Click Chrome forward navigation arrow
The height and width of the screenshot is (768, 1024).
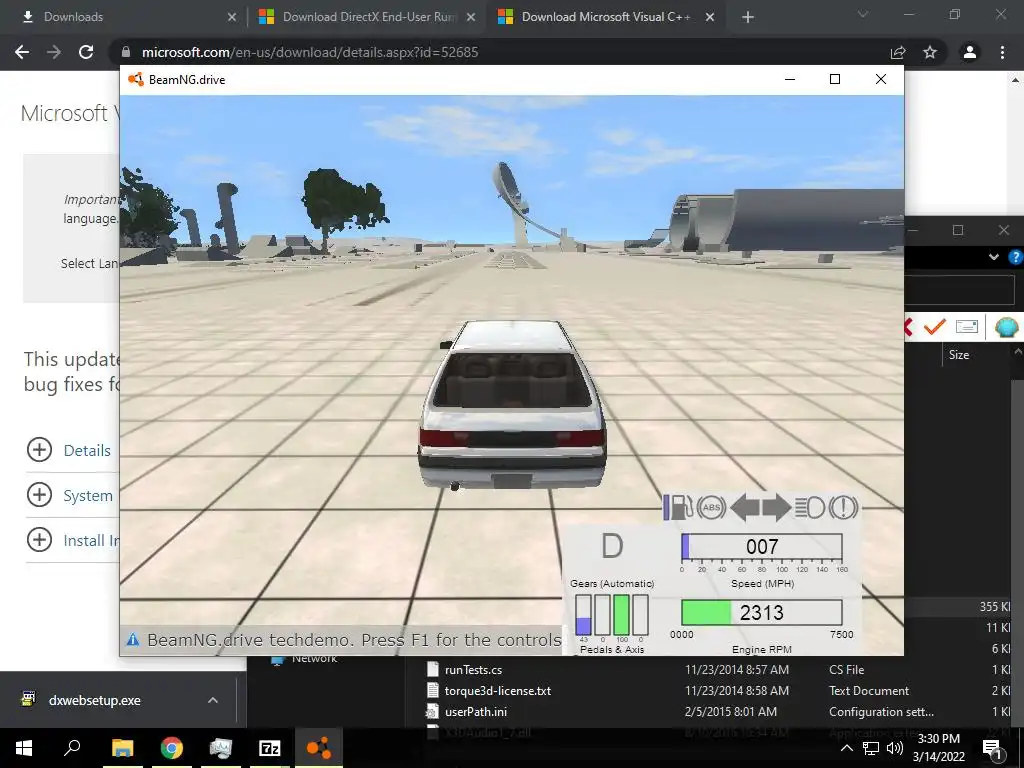click(54, 52)
